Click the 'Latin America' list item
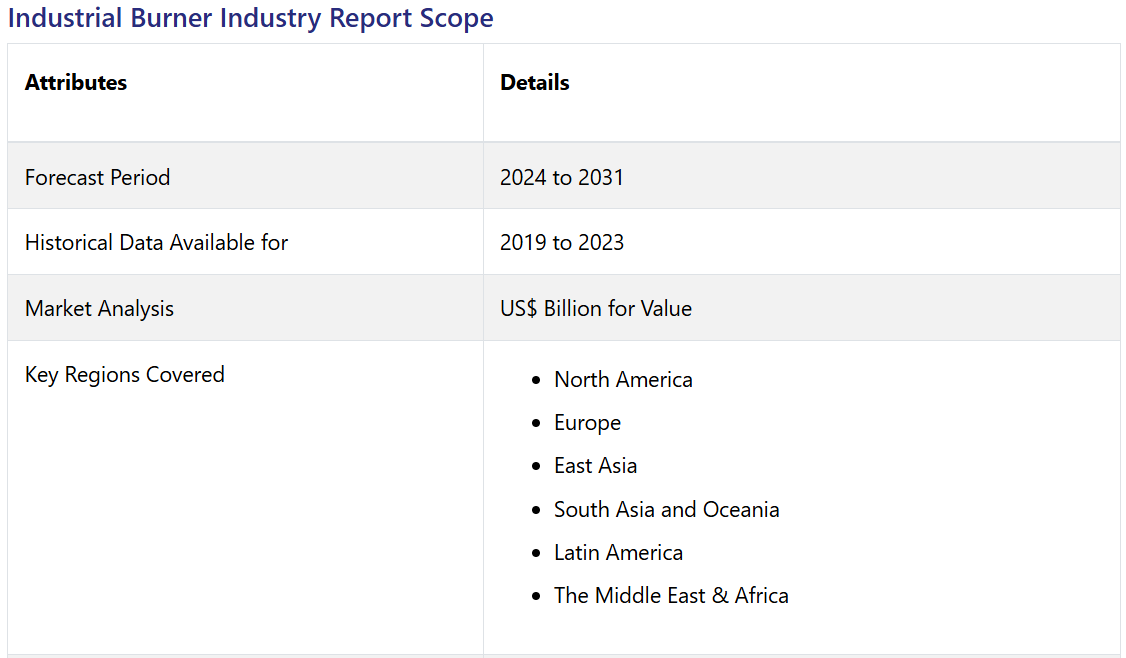Screen dimensions: 1126x658 point(618,552)
